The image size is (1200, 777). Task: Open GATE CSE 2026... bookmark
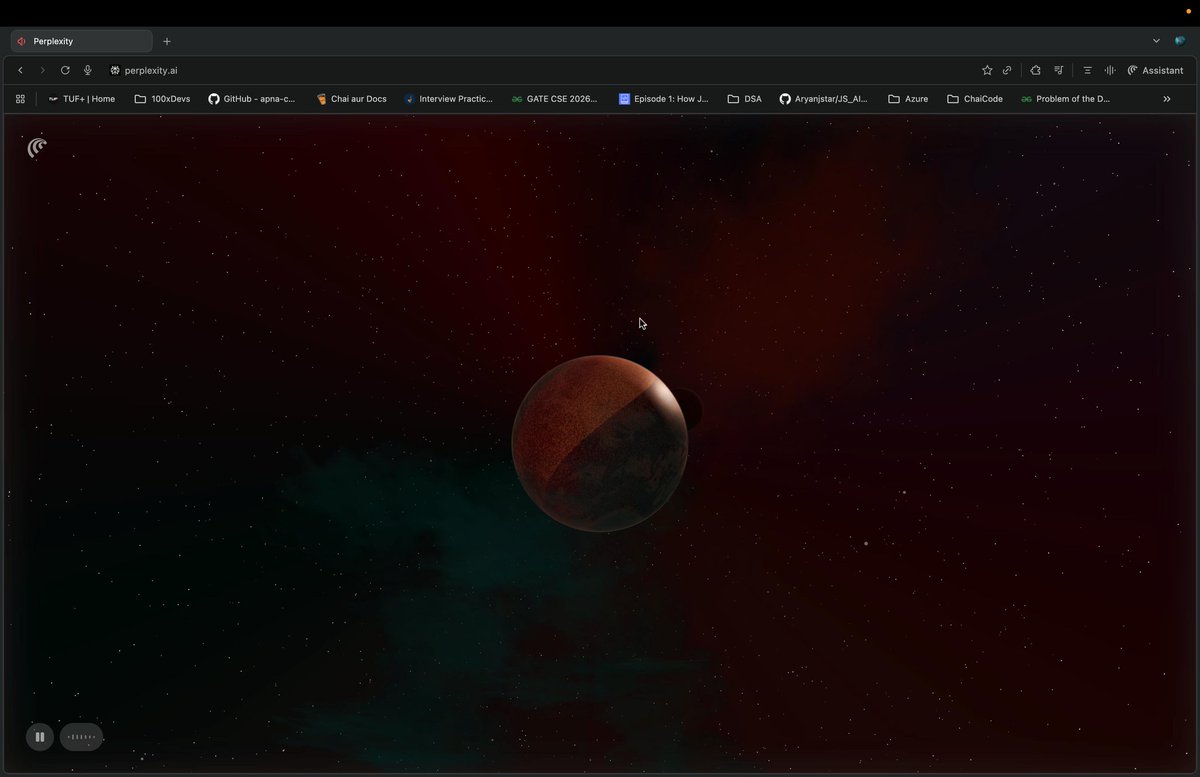554,99
